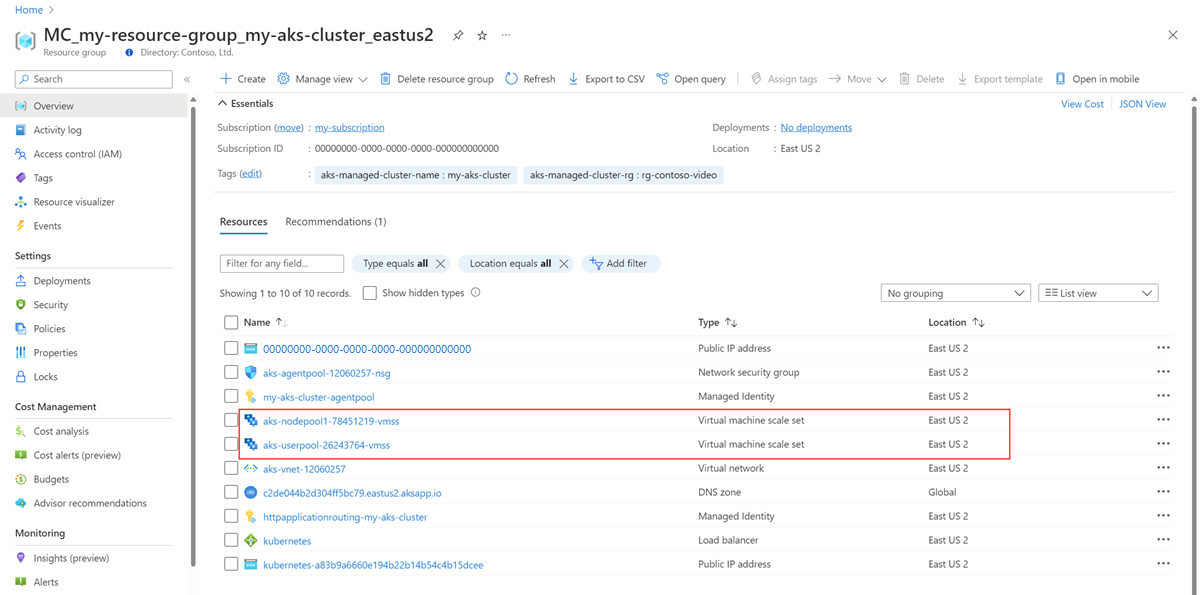Image resolution: width=1200 pixels, height=595 pixels.
Task: Open Cost analysis in sidebar
Action: pos(61,431)
